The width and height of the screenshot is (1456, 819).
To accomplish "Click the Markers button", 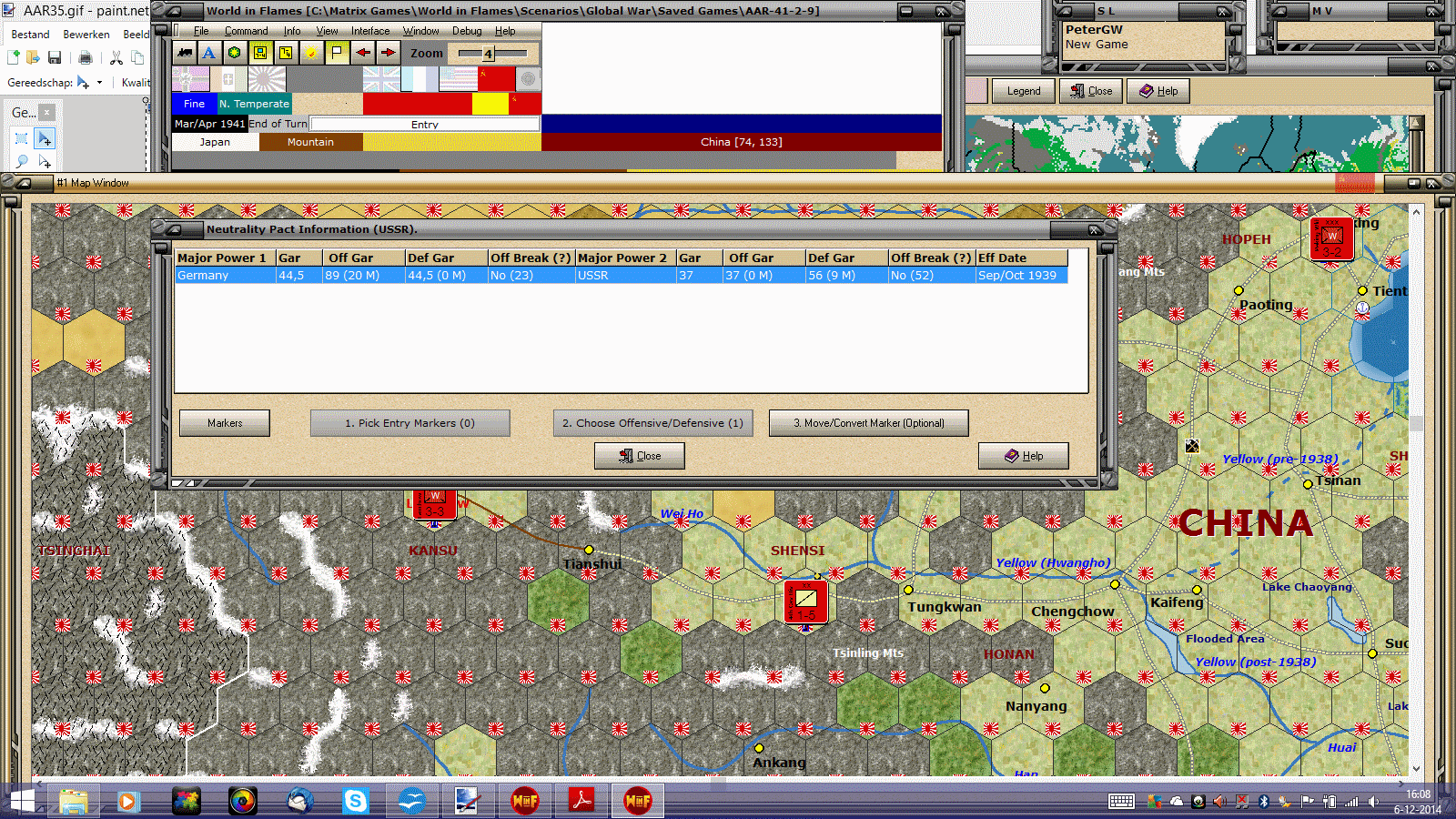I will (225, 423).
